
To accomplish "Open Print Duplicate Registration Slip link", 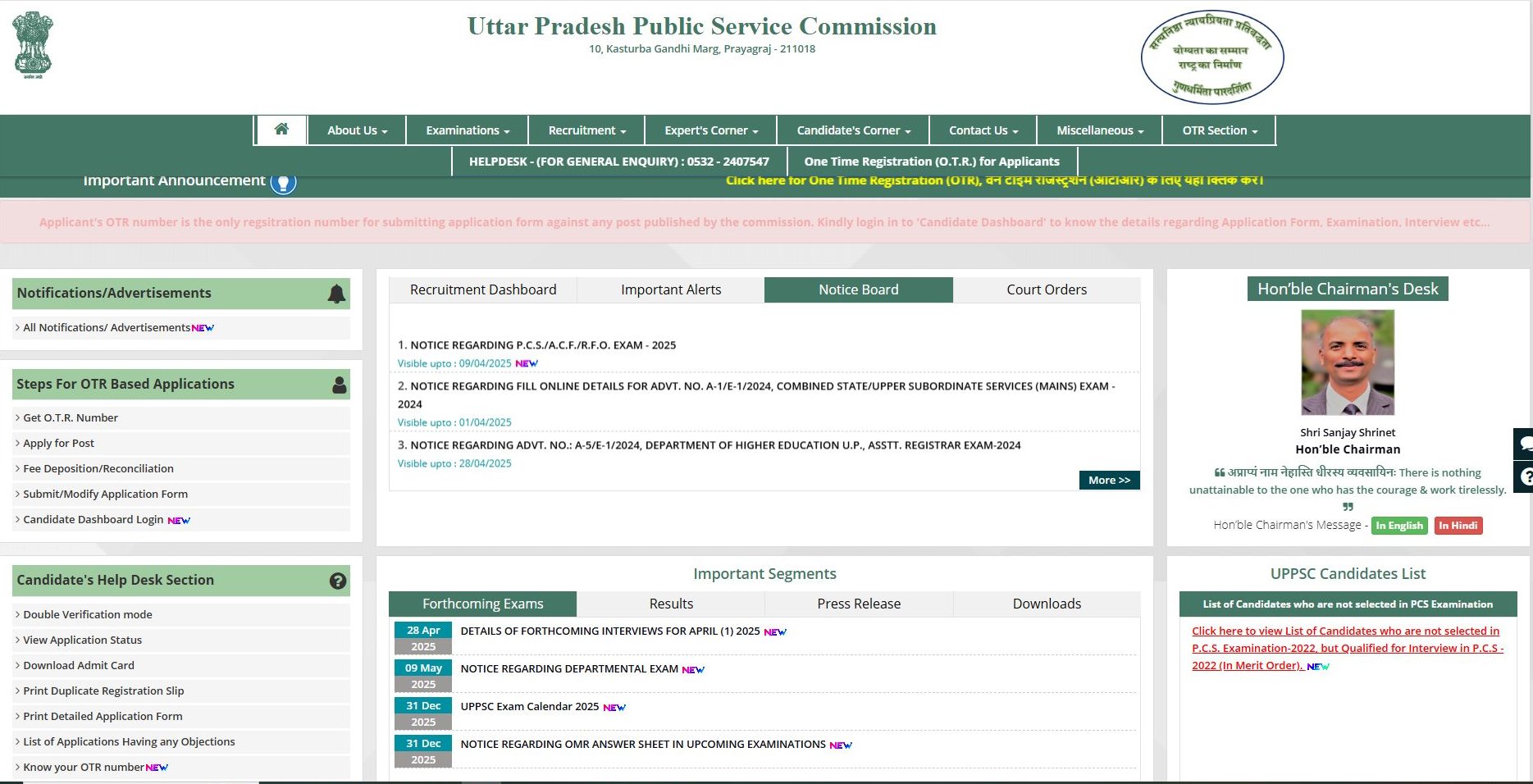I will tap(103, 691).
